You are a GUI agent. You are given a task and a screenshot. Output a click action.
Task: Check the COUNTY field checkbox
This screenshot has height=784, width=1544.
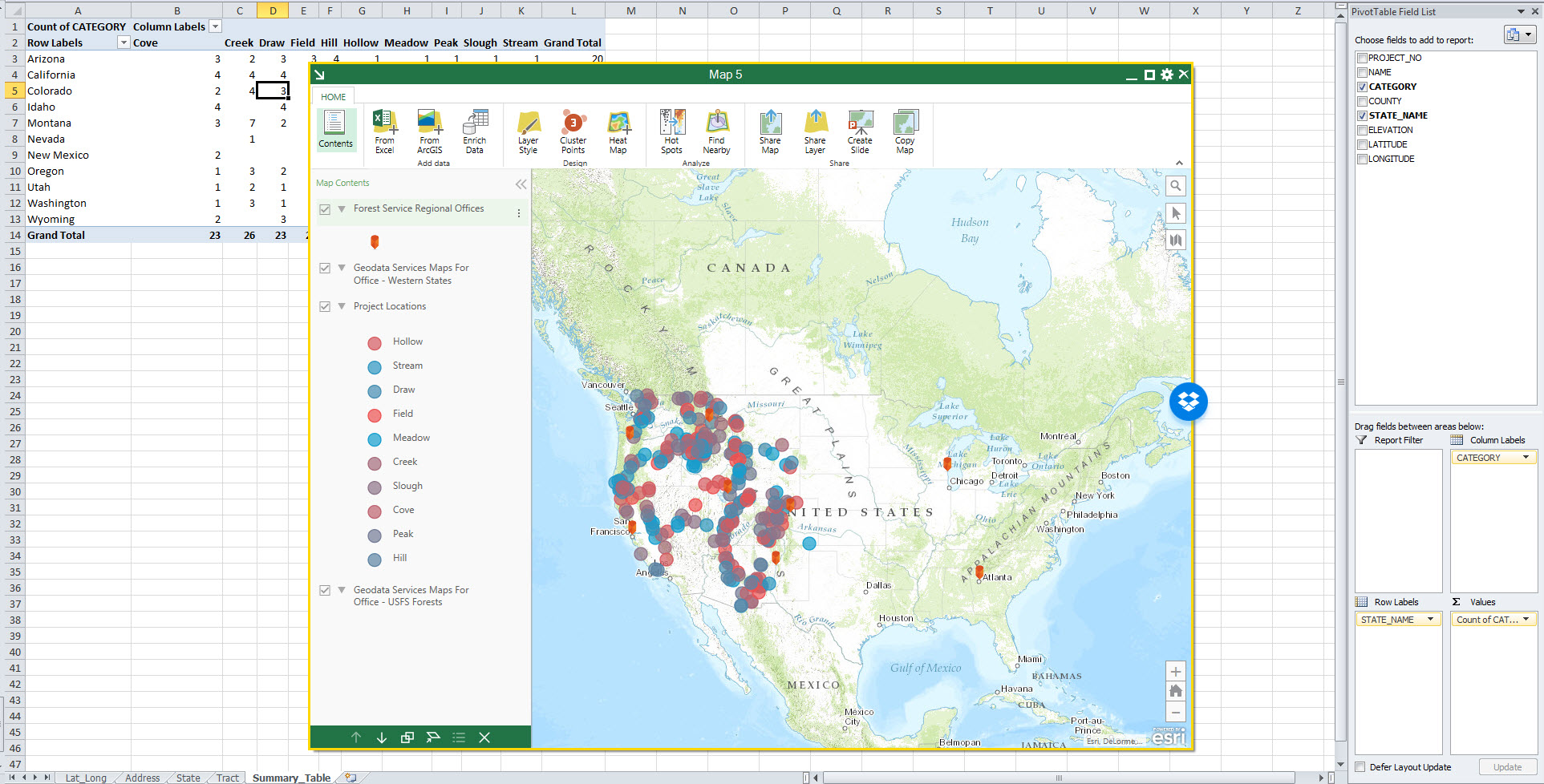[1362, 101]
